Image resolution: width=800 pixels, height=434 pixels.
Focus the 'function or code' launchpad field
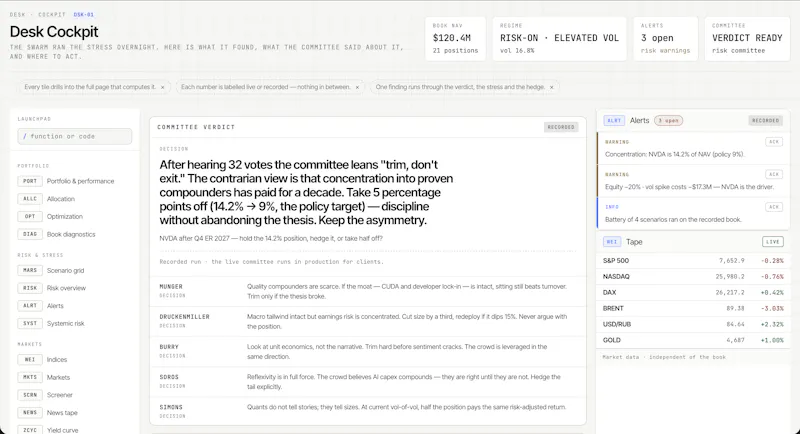tap(74, 136)
